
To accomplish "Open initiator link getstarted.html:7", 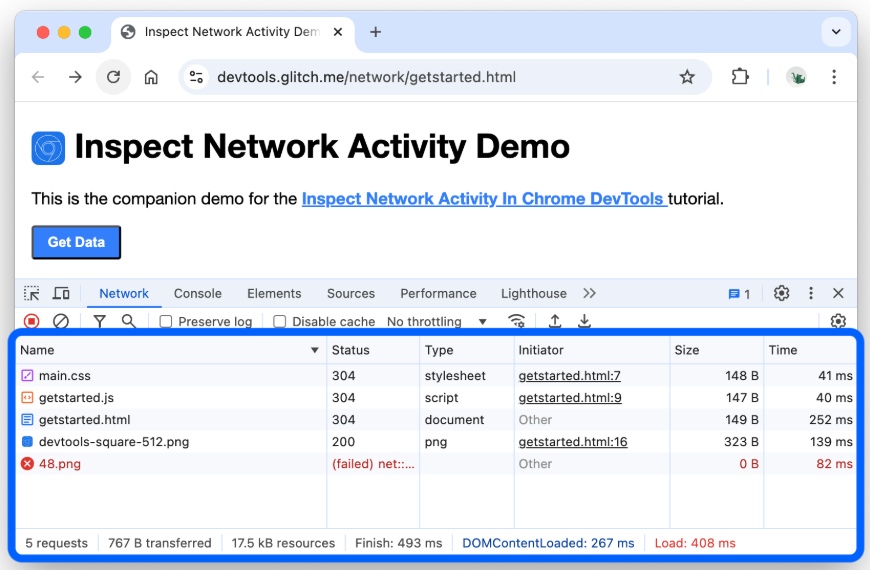I will coord(569,376).
